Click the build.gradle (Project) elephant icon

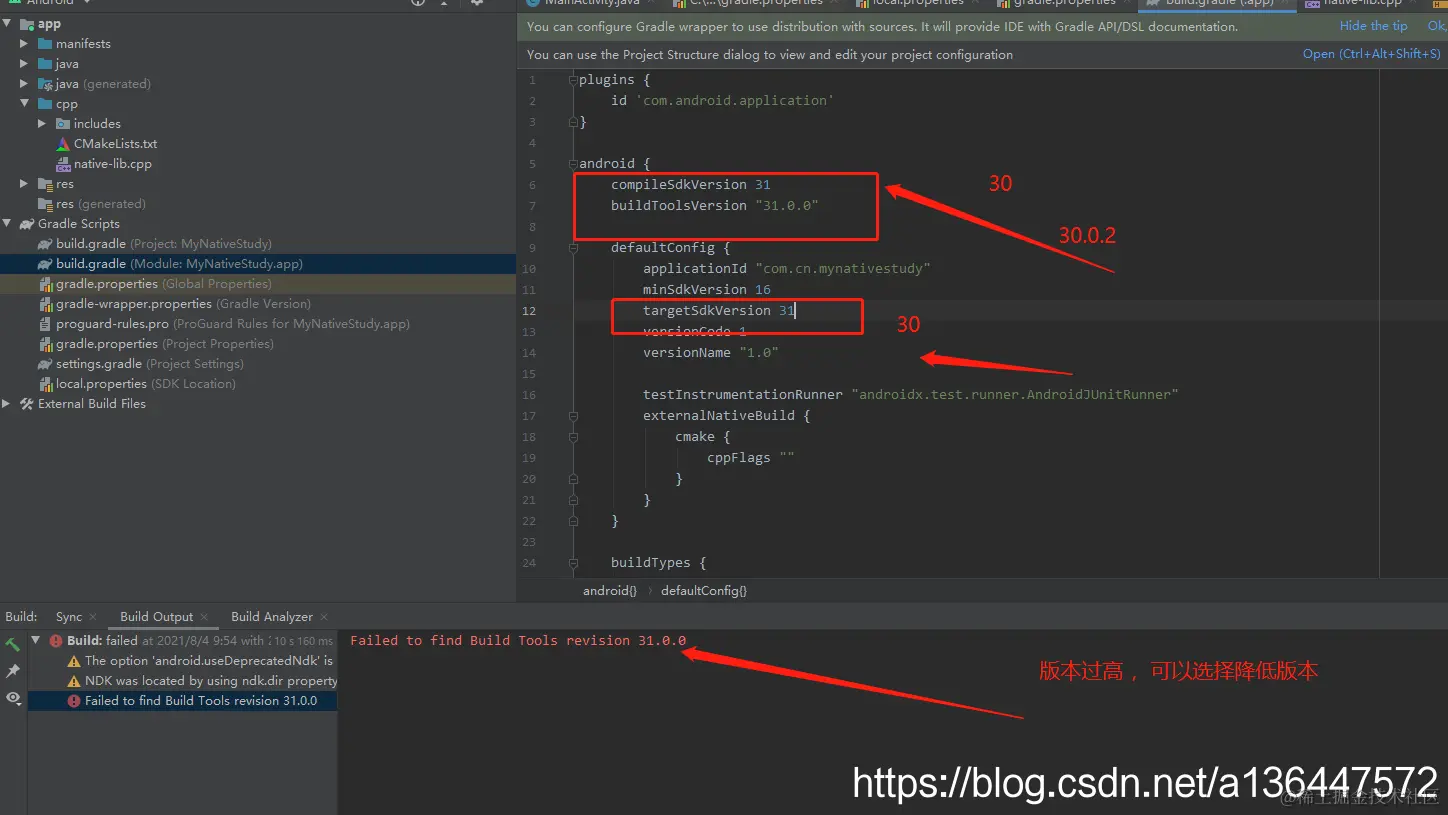click(45, 244)
